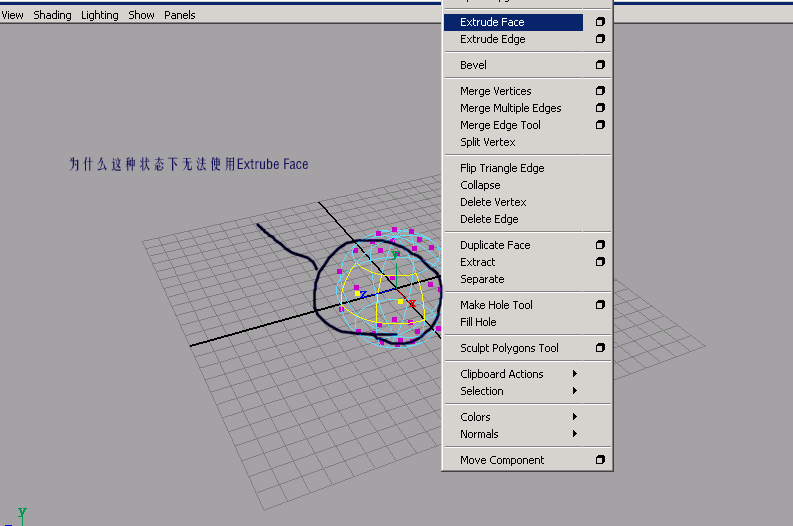Activate the Merge Edge Tool entry

click(x=513, y=125)
